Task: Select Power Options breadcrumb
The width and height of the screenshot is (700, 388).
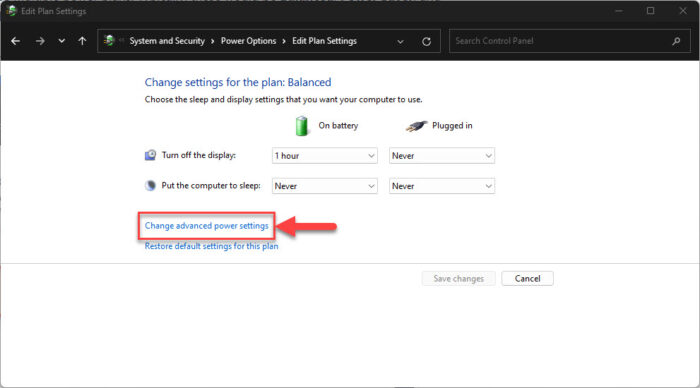Action: click(x=248, y=41)
